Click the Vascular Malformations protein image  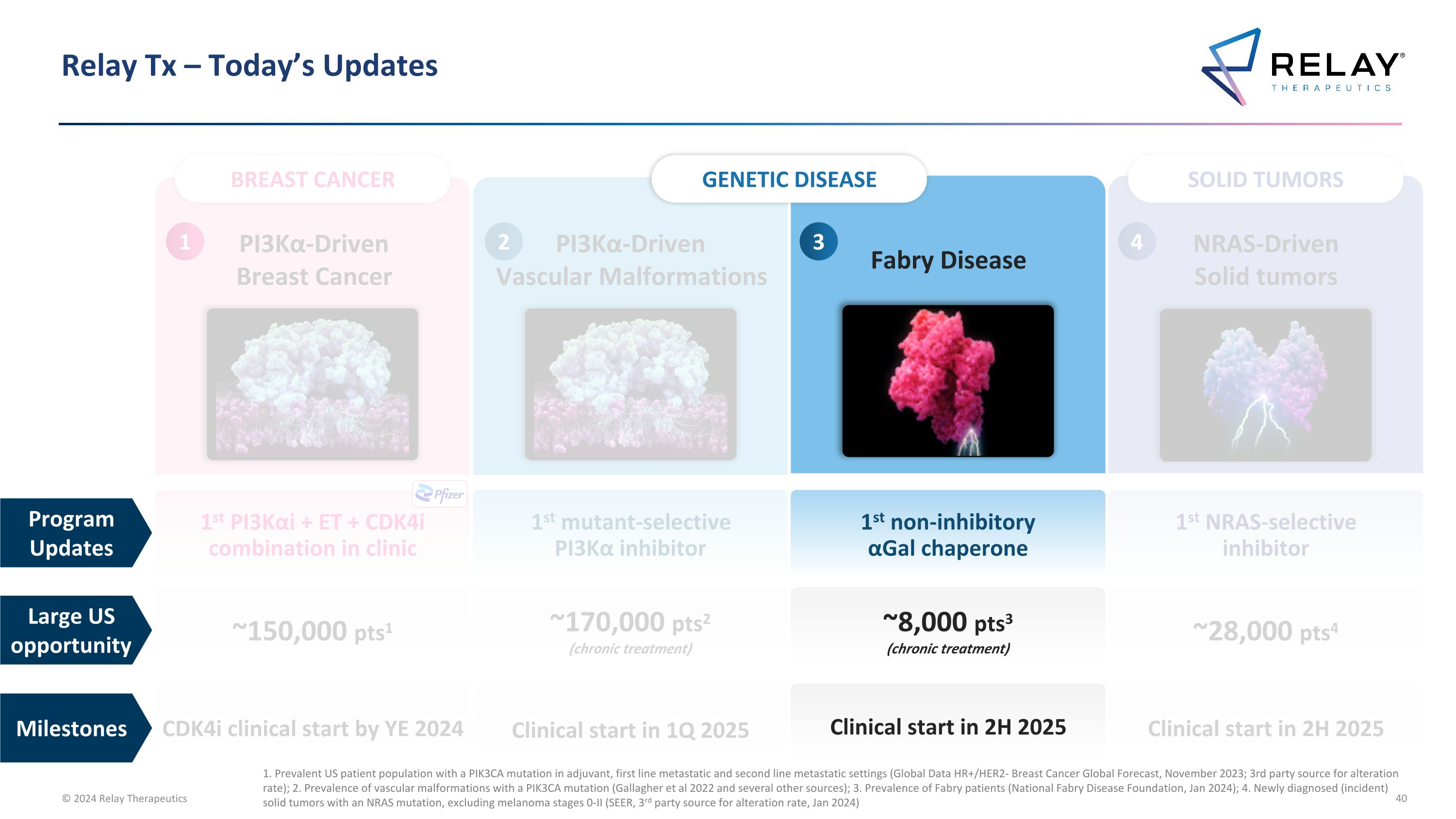(630, 384)
